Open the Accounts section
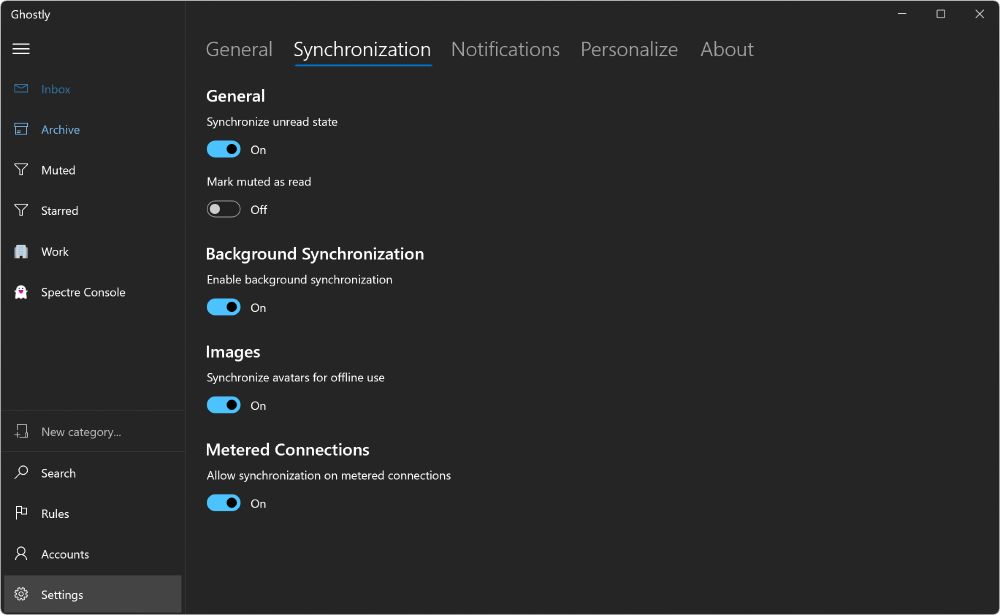Image resolution: width=1000 pixels, height=615 pixels. (x=64, y=553)
